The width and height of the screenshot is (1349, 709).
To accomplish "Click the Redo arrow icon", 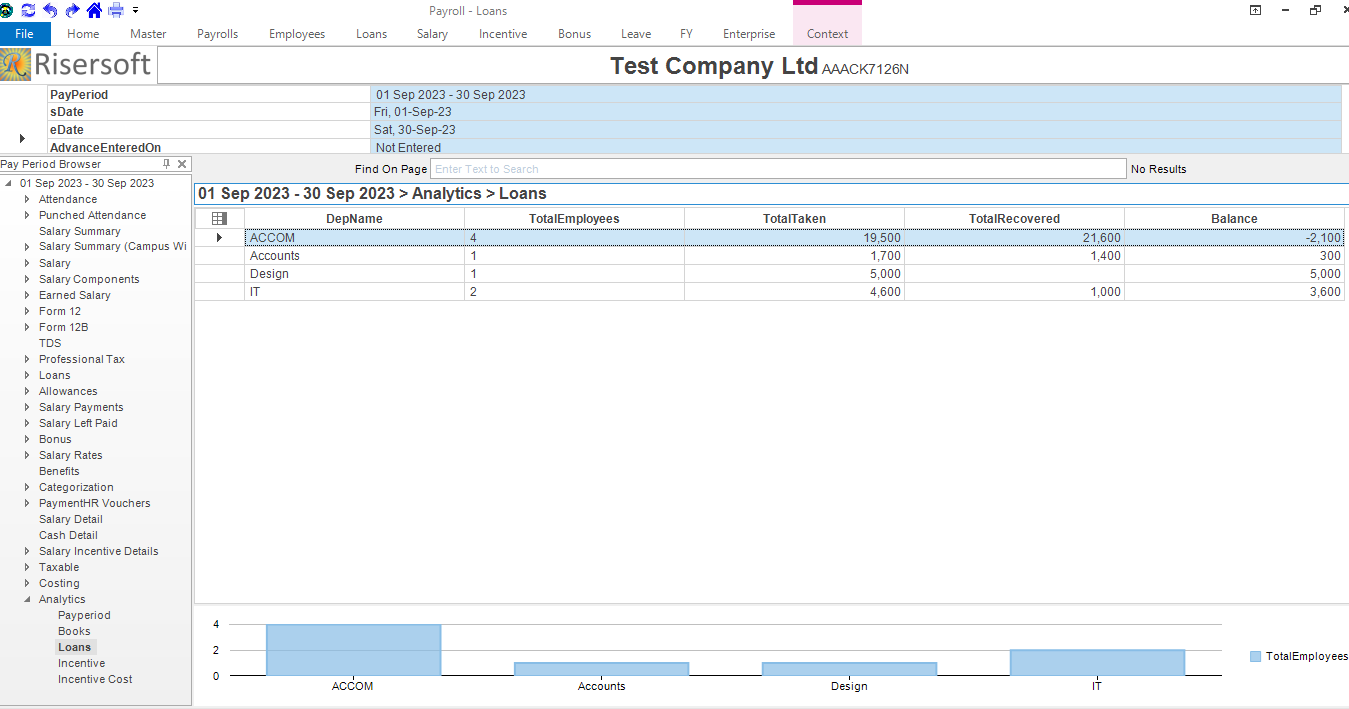I will [72, 10].
